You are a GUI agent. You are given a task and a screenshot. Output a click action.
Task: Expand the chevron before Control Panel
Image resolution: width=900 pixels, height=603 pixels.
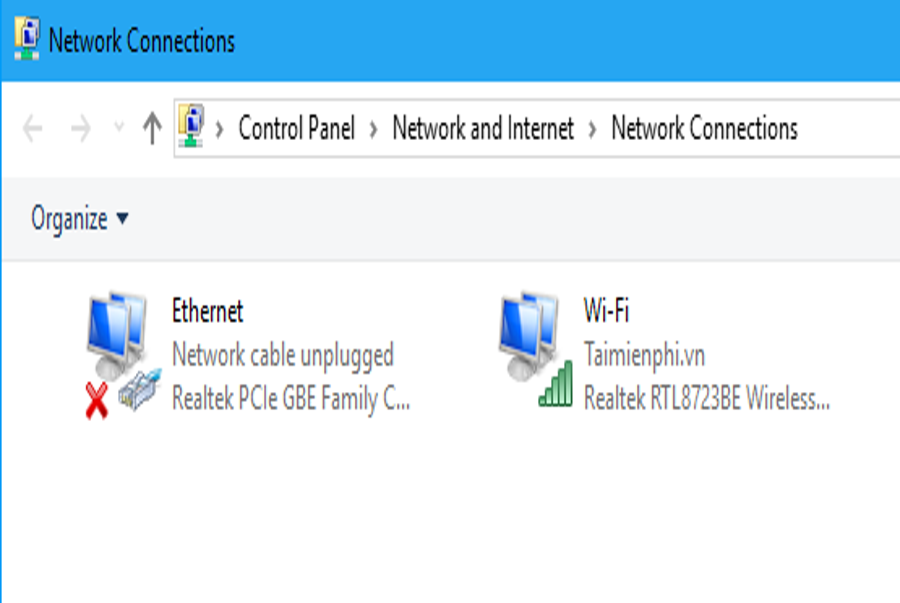point(219,129)
